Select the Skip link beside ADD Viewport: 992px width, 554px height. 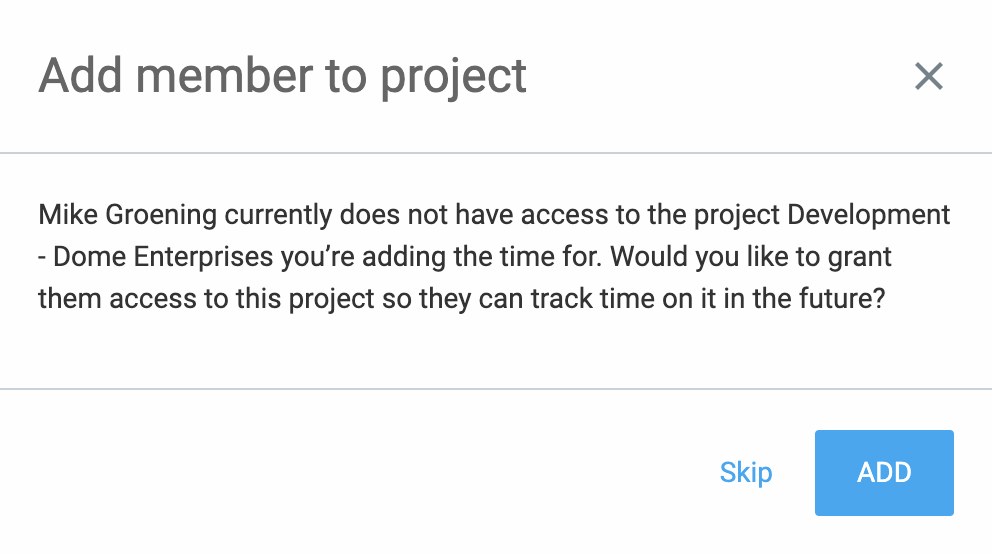pyautogui.click(x=746, y=472)
